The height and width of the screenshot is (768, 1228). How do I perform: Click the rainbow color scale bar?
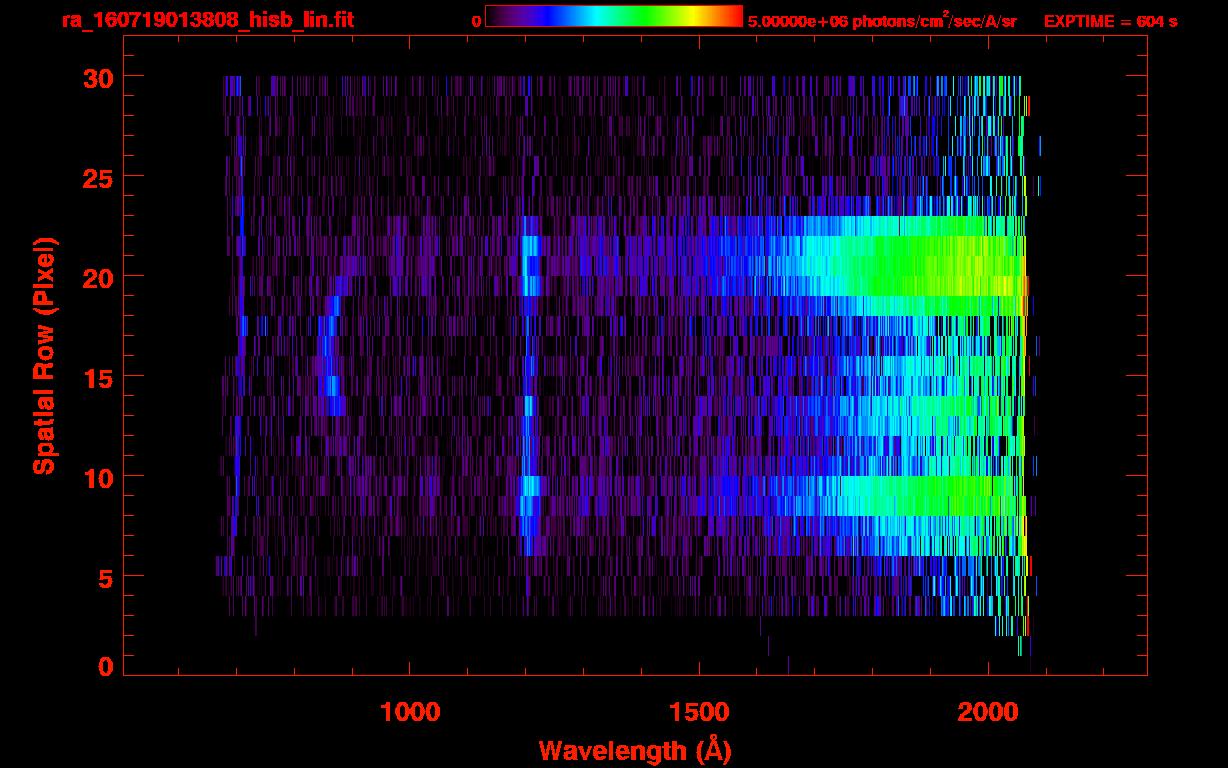(x=613, y=16)
